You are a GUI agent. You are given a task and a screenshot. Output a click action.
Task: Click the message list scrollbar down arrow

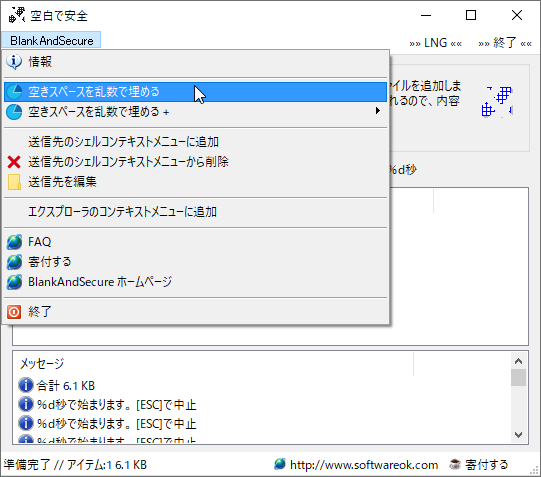pyautogui.click(x=518, y=435)
